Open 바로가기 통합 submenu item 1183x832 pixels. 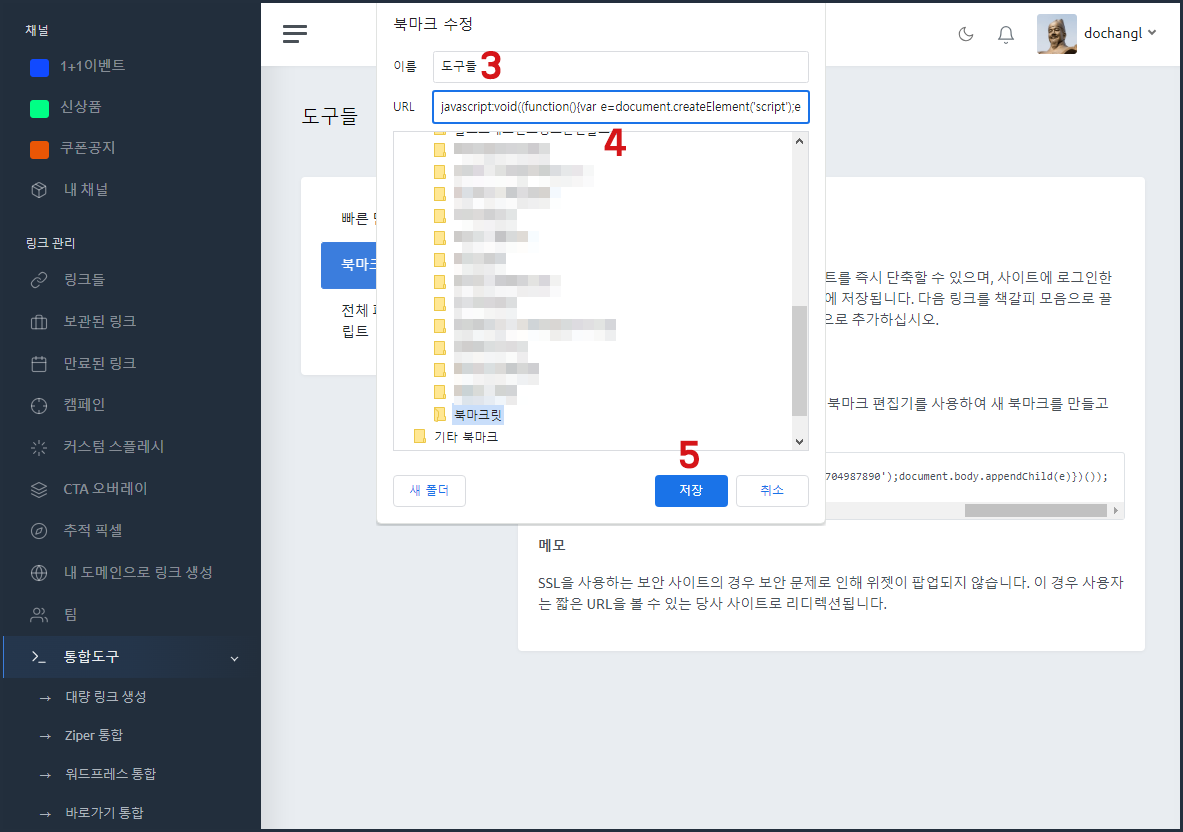(x=104, y=813)
